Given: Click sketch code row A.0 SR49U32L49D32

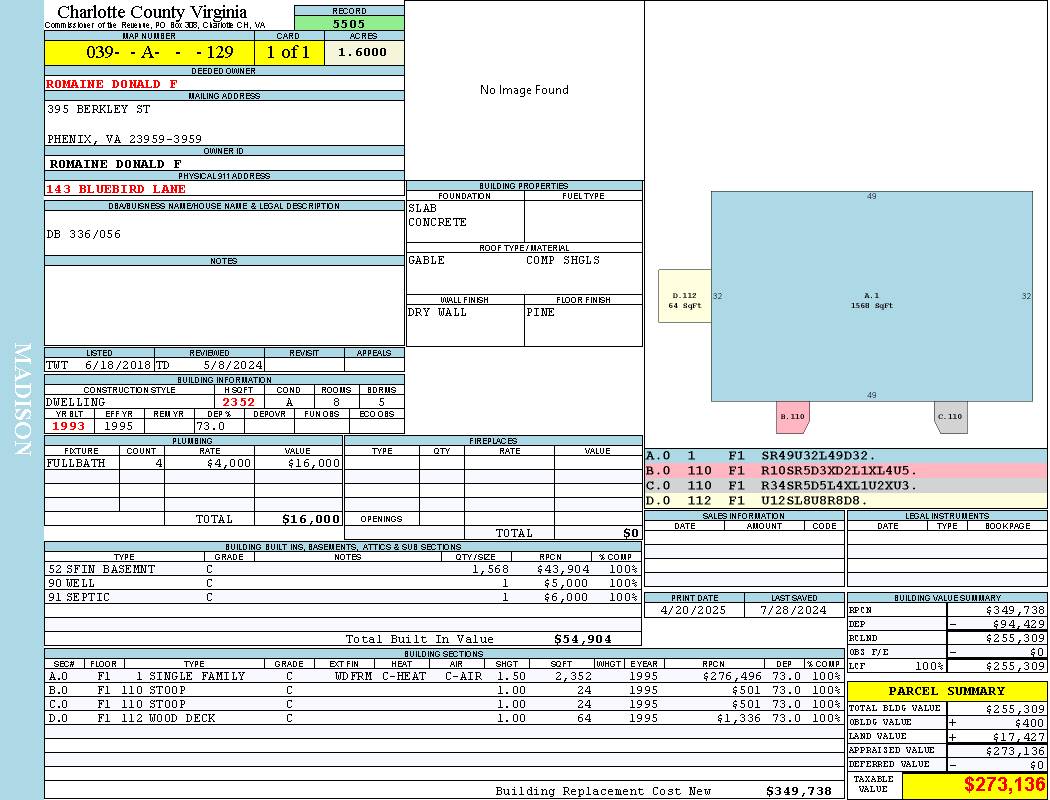Looking at the screenshot, I should 846,456.
